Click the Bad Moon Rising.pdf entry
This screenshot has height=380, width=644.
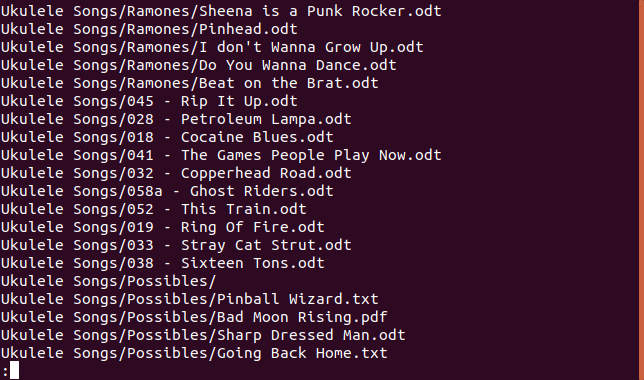click(194, 318)
